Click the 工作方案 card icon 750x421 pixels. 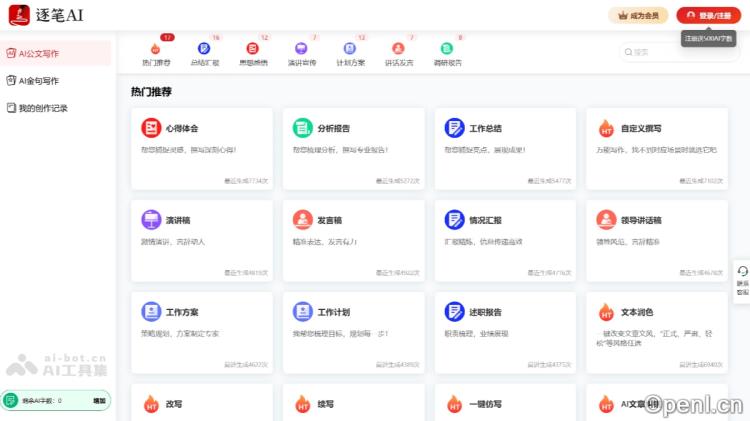(151, 311)
